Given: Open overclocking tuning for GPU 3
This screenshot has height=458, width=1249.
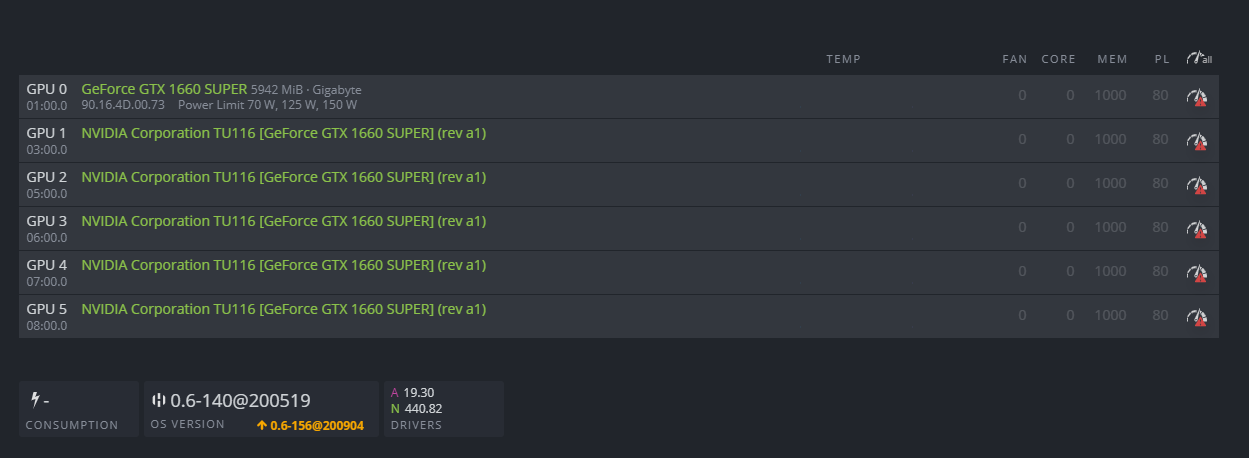Looking at the screenshot, I should (x=1197, y=229).
